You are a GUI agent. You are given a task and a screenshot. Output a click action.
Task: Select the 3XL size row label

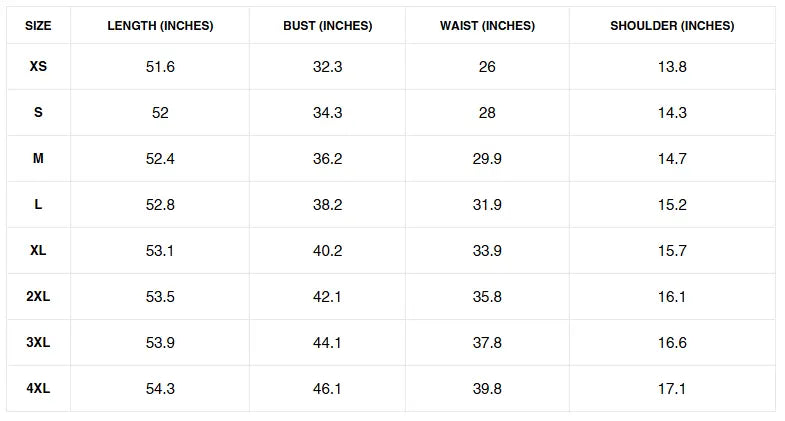tap(38, 342)
